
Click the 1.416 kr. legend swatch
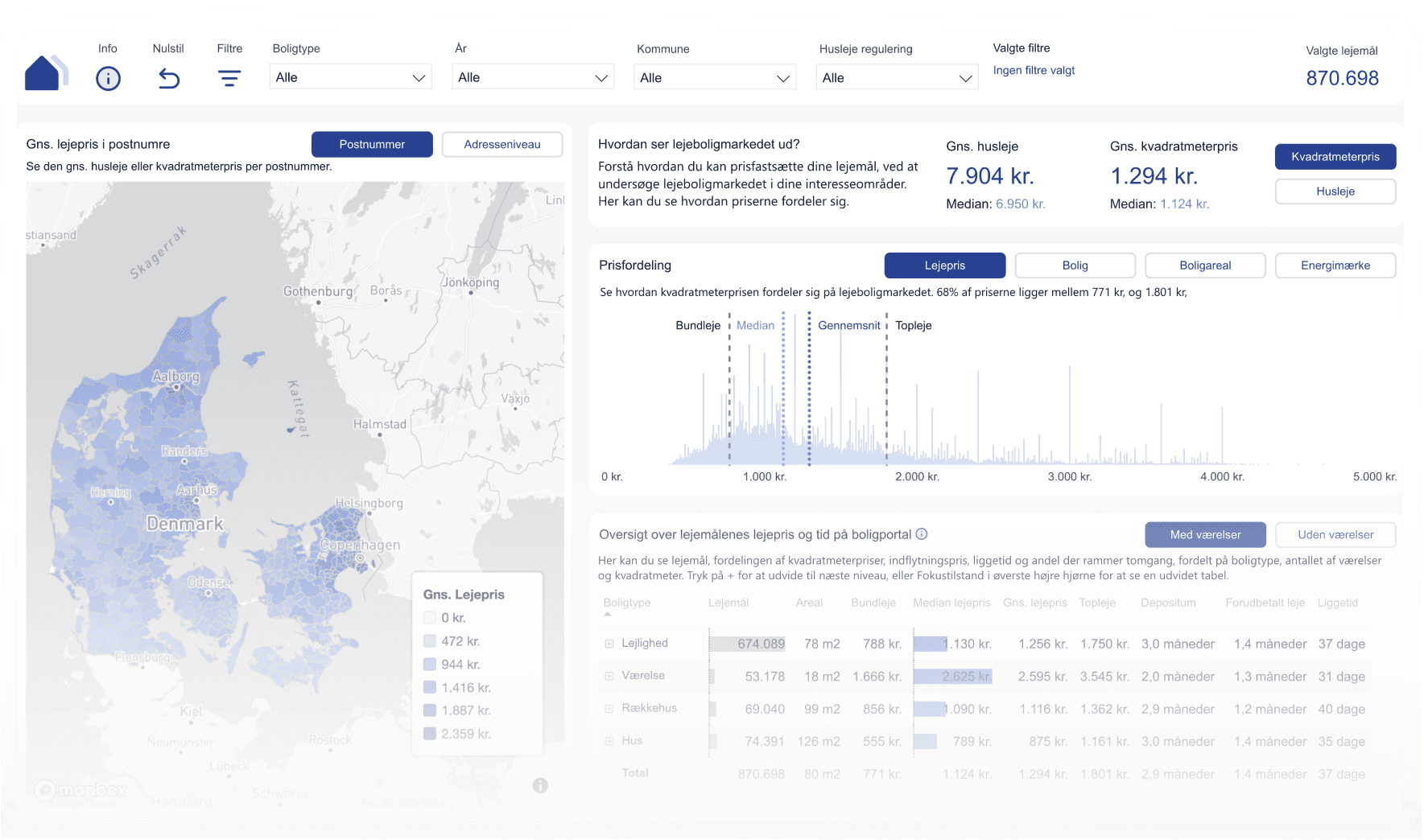click(430, 688)
